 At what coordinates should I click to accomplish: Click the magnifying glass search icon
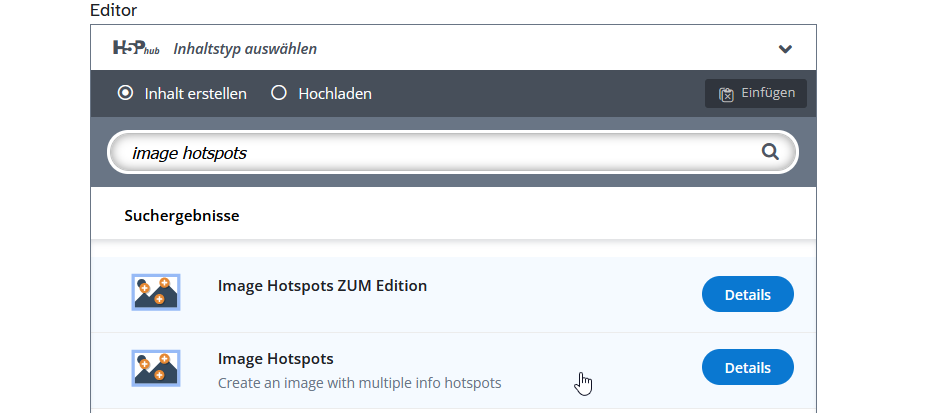770,152
